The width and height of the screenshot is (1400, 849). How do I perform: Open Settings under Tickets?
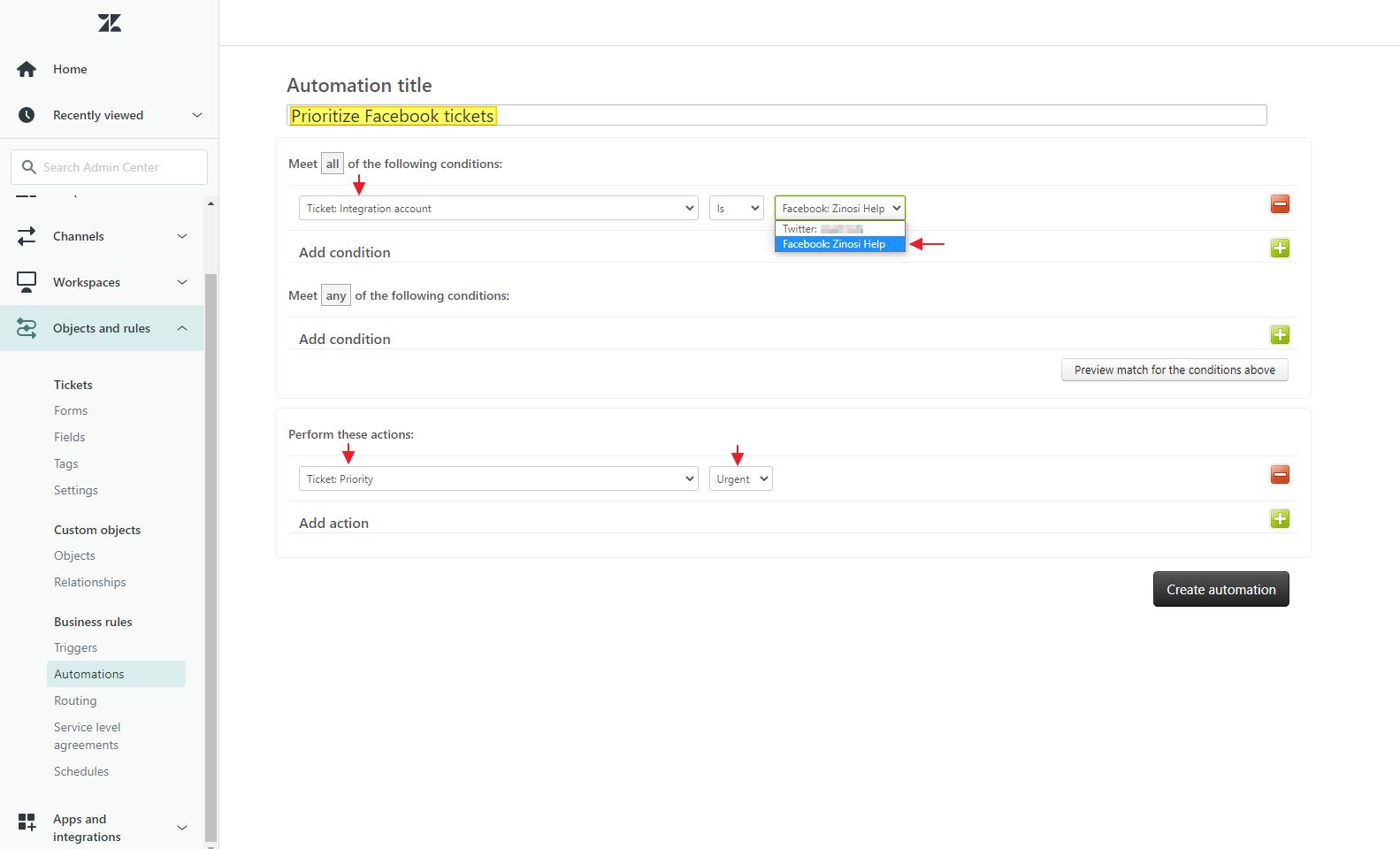(76, 490)
